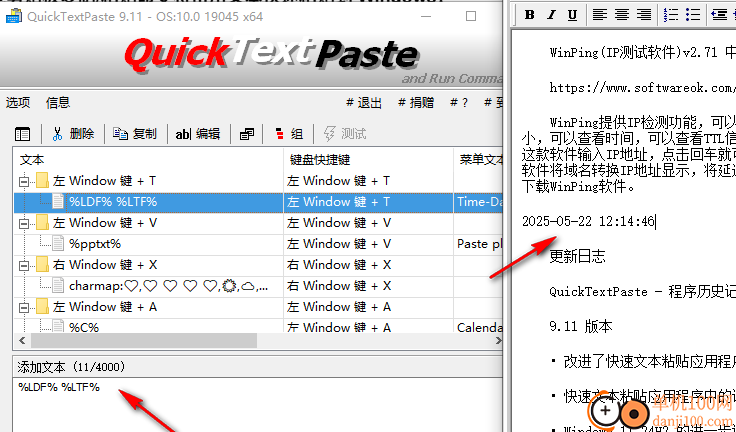Click the horizontal scrollbar thumb of the list
Image resolution: width=736 pixels, height=432 pixels.
143,340
